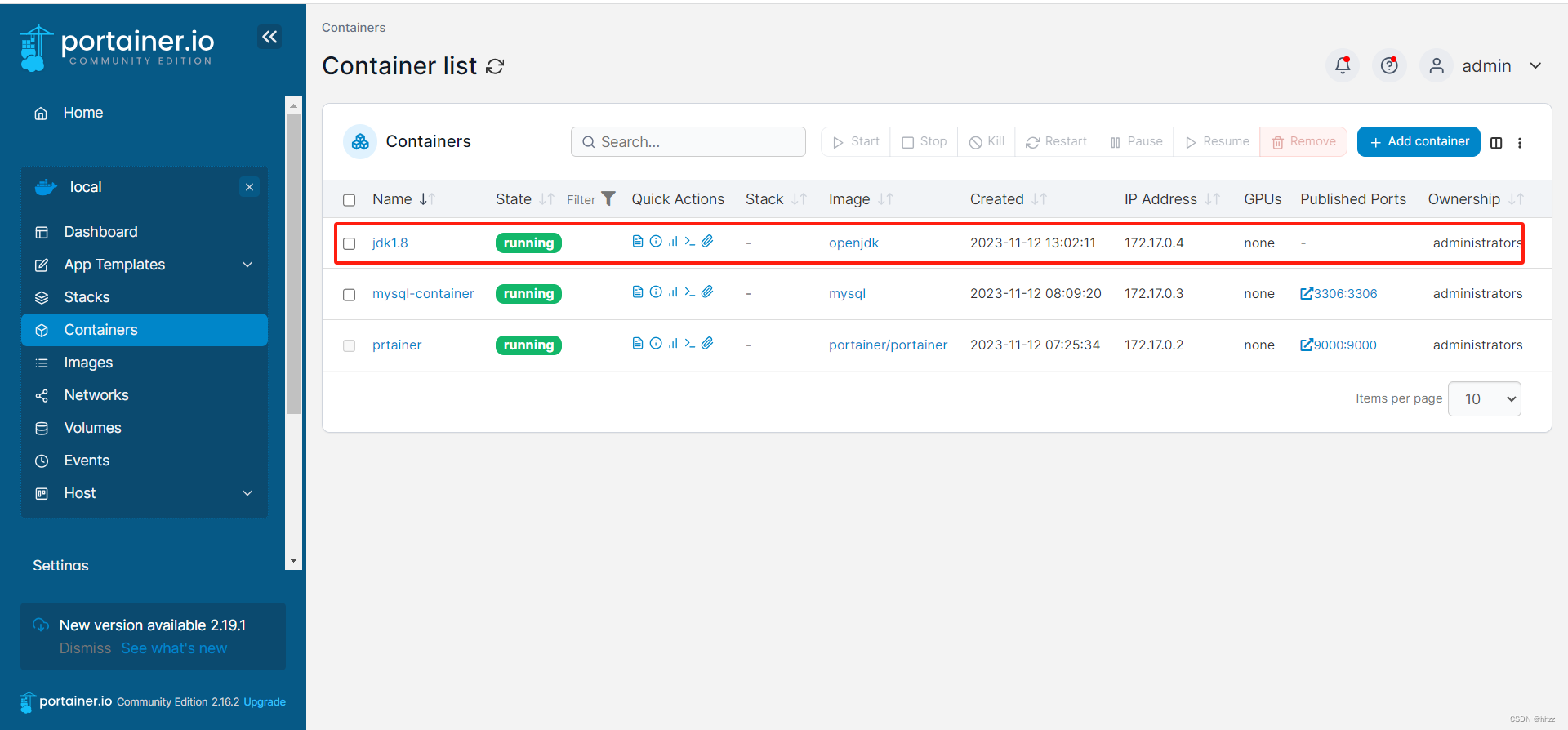Viewport: 1568px width, 730px height.
Task: Close the local environment with X
Action: [250, 187]
